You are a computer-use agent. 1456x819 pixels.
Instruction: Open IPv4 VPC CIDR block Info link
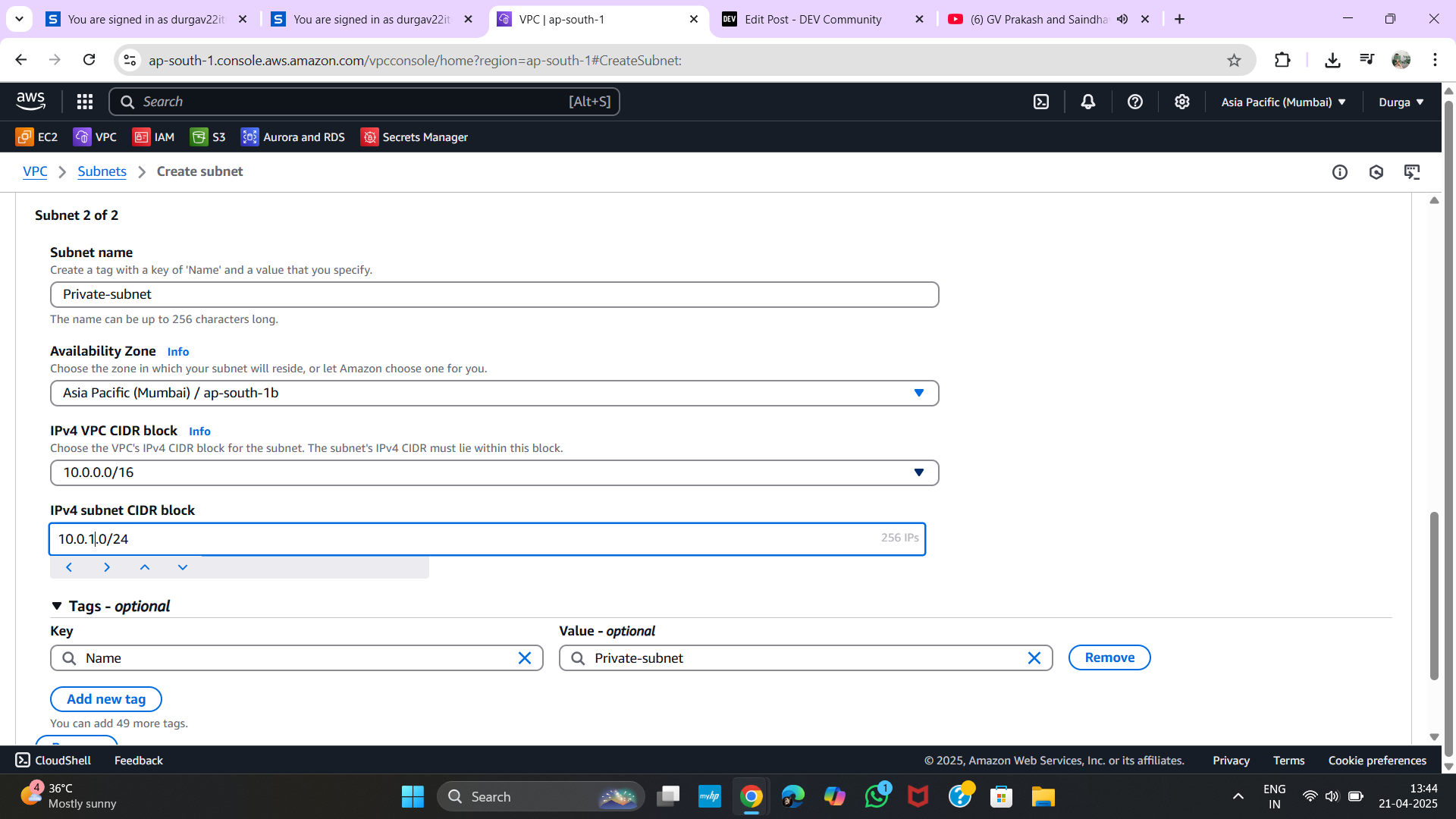[199, 431]
